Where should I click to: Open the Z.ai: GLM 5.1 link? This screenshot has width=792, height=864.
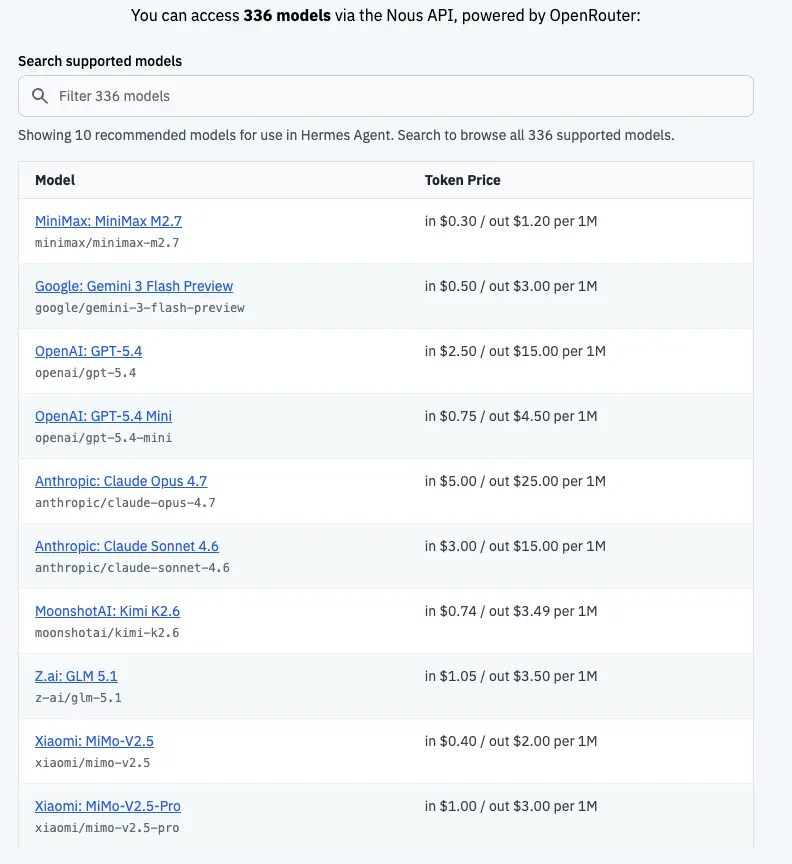(x=76, y=676)
